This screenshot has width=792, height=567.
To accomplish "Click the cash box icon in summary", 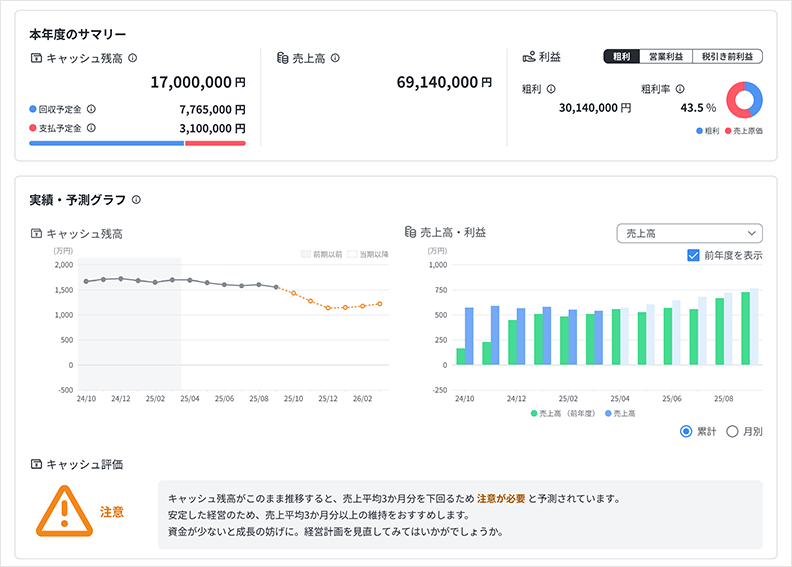I will pyautogui.click(x=36, y=58).
